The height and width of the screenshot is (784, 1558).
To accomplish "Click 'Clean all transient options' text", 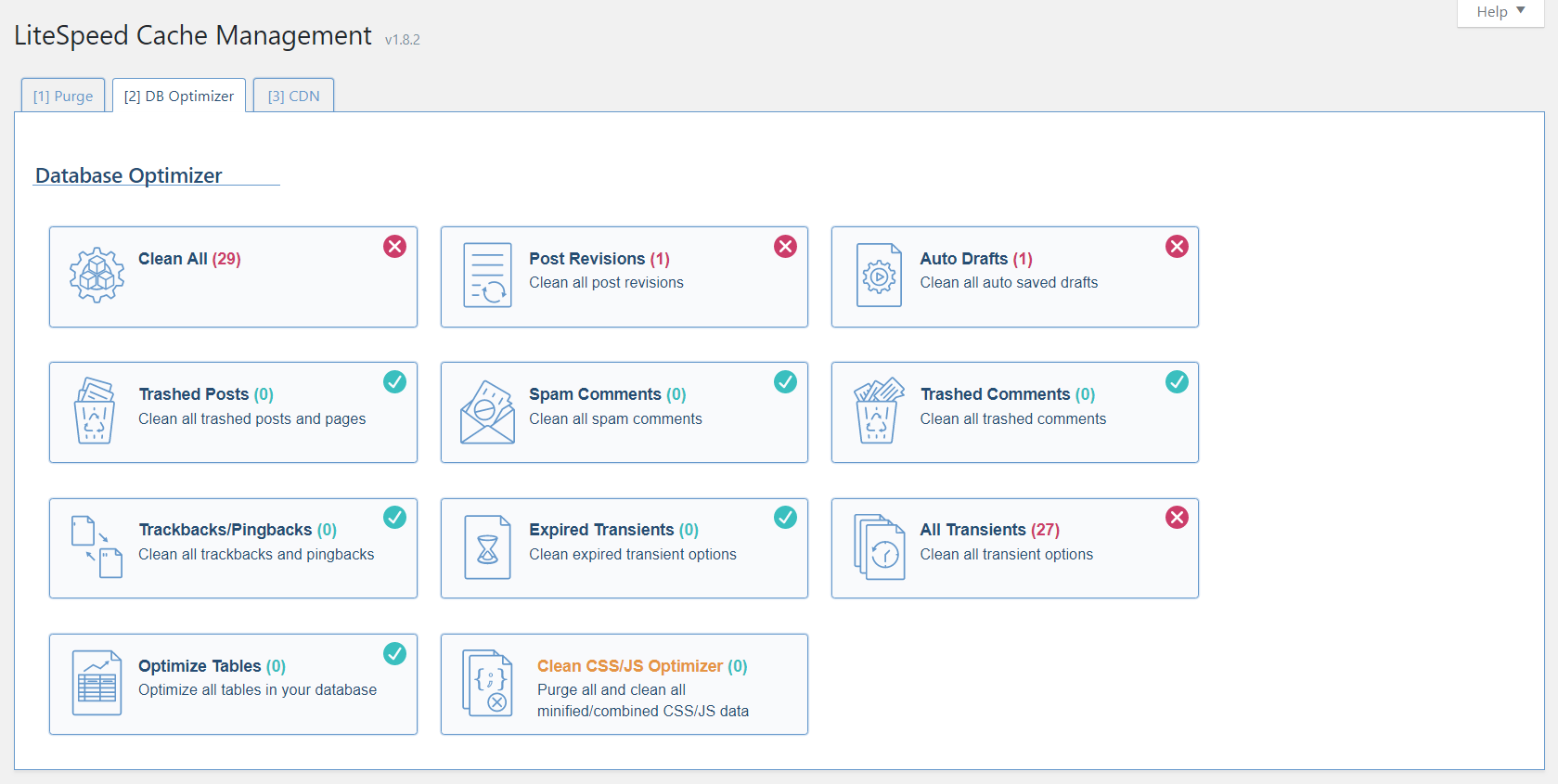I will [x=1007, y=554].
